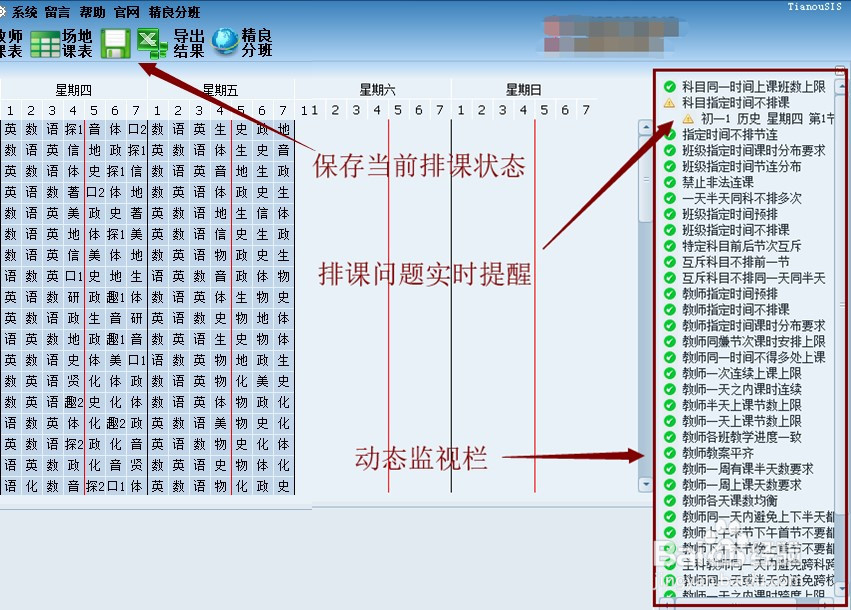
Task: Click green check icon beside 互斥科目不排前一节
Action: [670, 262]
